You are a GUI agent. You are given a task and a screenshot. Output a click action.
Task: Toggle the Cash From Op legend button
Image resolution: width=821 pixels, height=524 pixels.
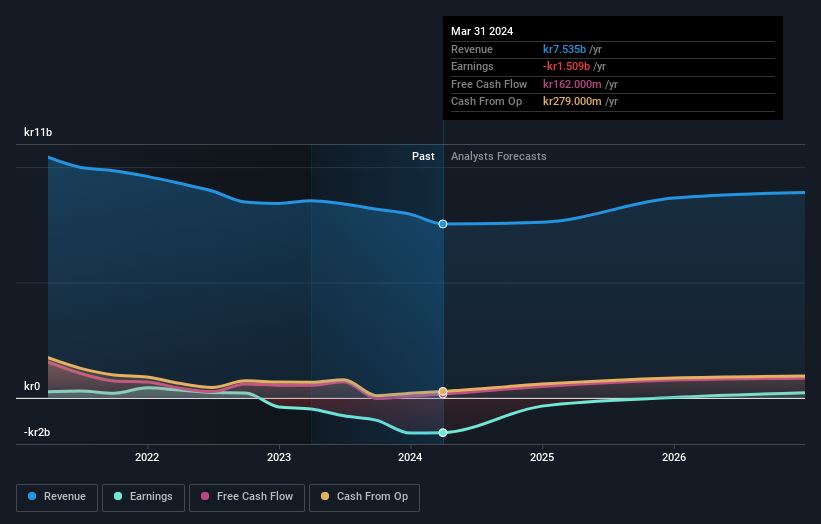[364, 497]
